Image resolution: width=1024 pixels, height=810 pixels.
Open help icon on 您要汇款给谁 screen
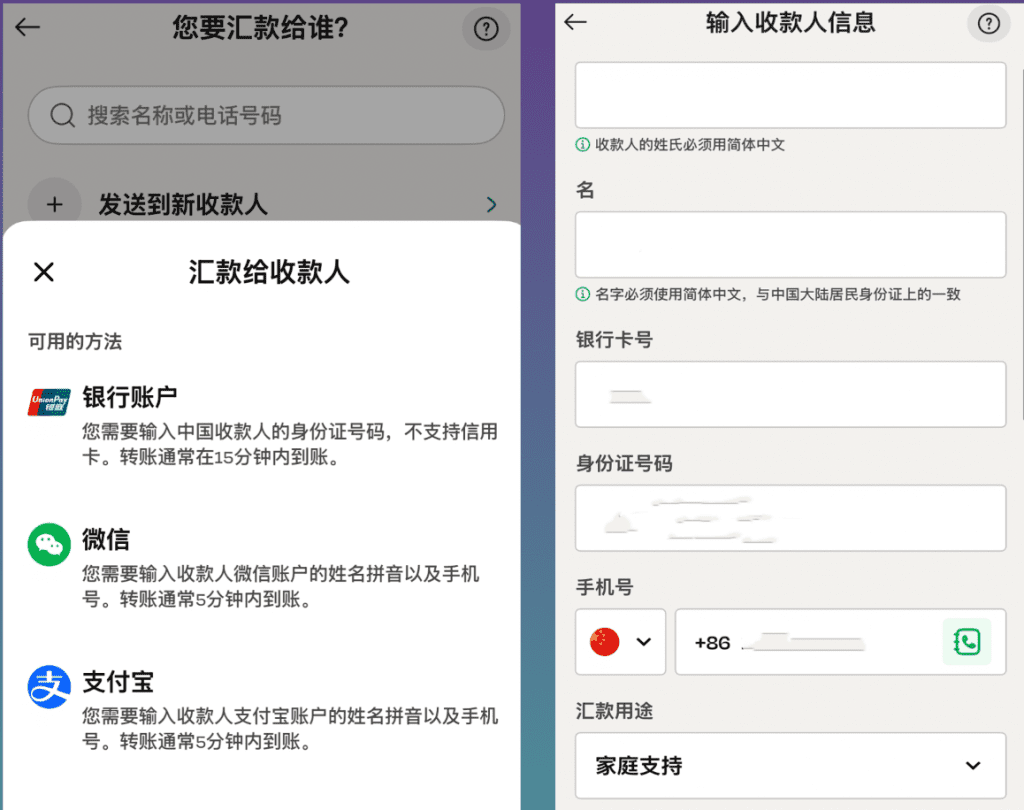486,30
